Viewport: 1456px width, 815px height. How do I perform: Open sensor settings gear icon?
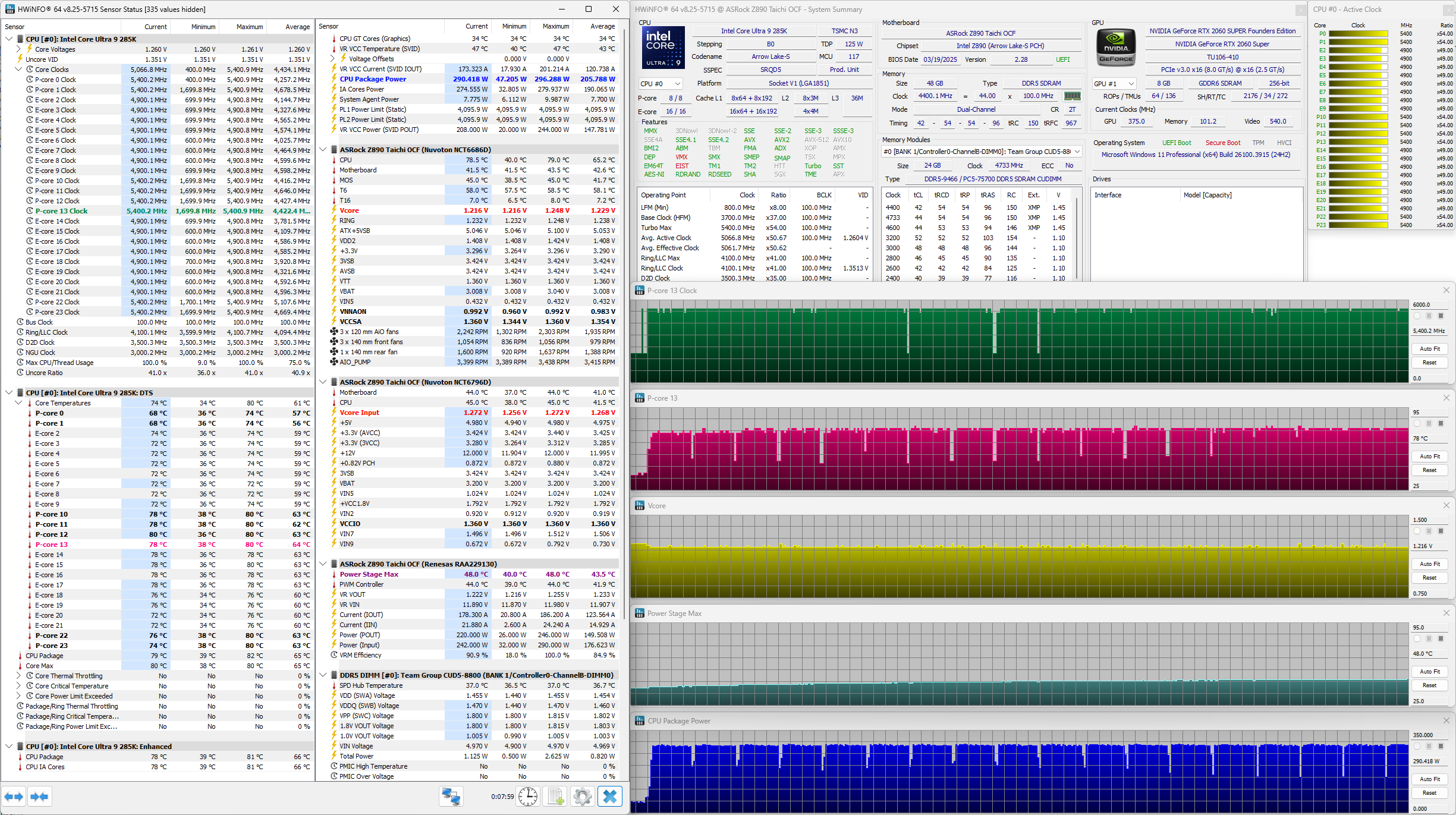(x=583, y=797)
